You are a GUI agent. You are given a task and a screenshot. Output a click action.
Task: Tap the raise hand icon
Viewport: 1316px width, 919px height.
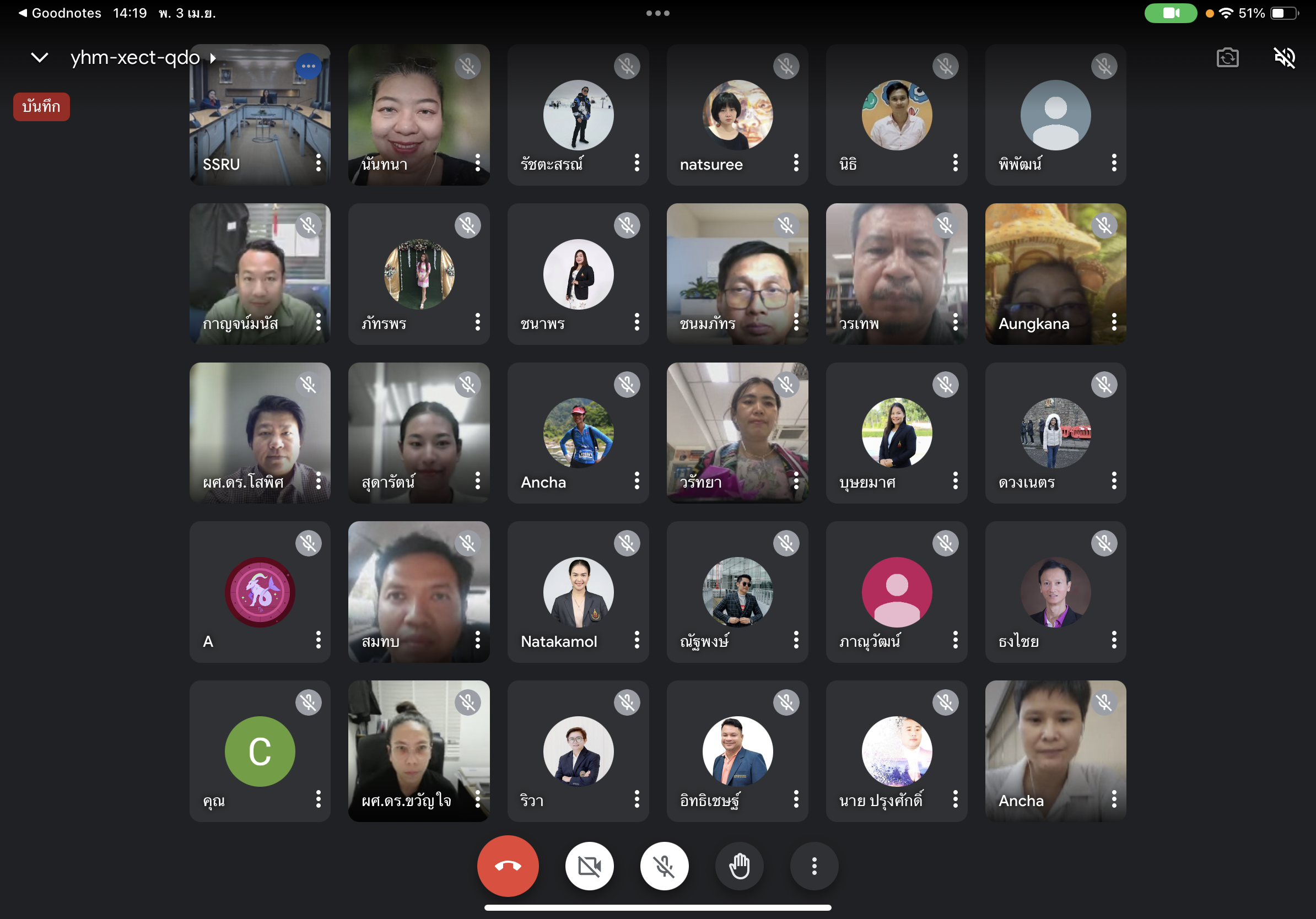[740, 866]
